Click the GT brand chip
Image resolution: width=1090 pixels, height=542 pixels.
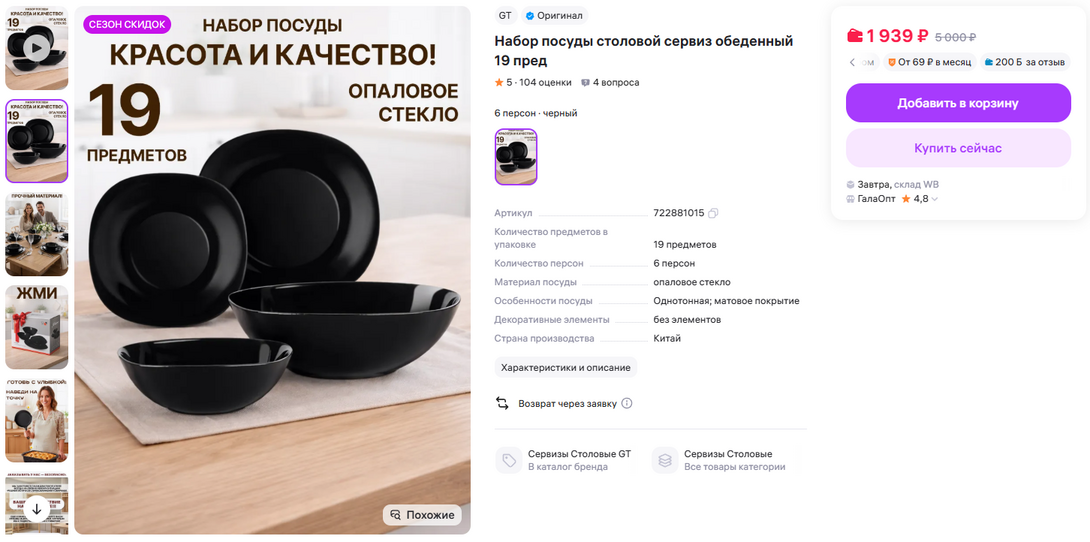tap(505, 15)
